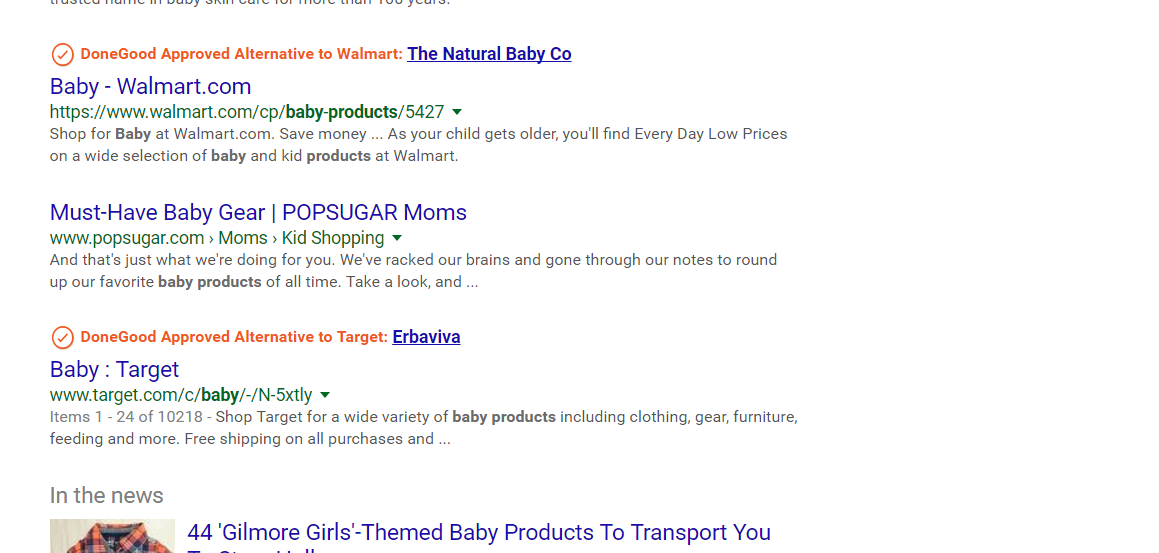Open the 'Gilmore Girls'-Themed Baby Products headline
The height and width of the screenshot is (553, 1159).
pos(479,533)
